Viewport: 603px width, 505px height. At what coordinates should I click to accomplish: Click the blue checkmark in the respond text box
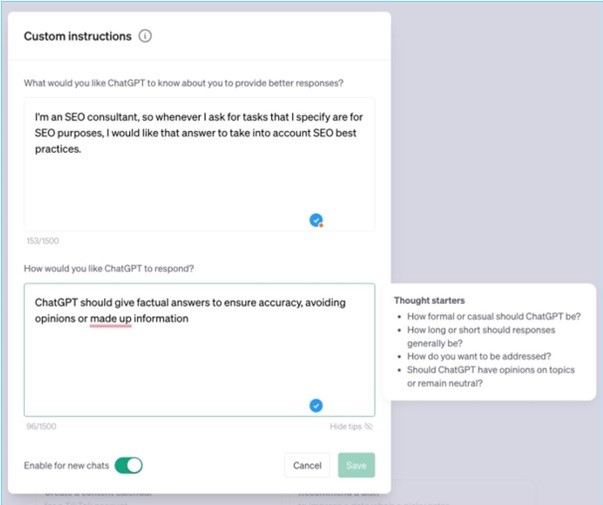coord(316,405)
